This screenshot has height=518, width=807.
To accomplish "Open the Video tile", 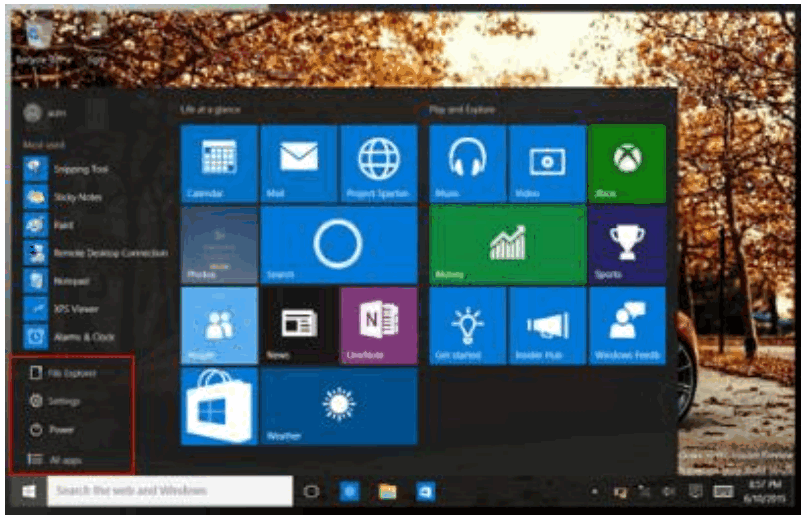I will [x=547, y=163].
